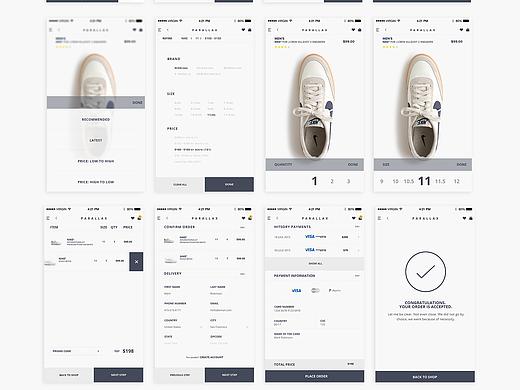Image resolution: width=520 pixels, height=390 pixels.
Task: Go back on the History Payments screen
Action: [277, 218]
